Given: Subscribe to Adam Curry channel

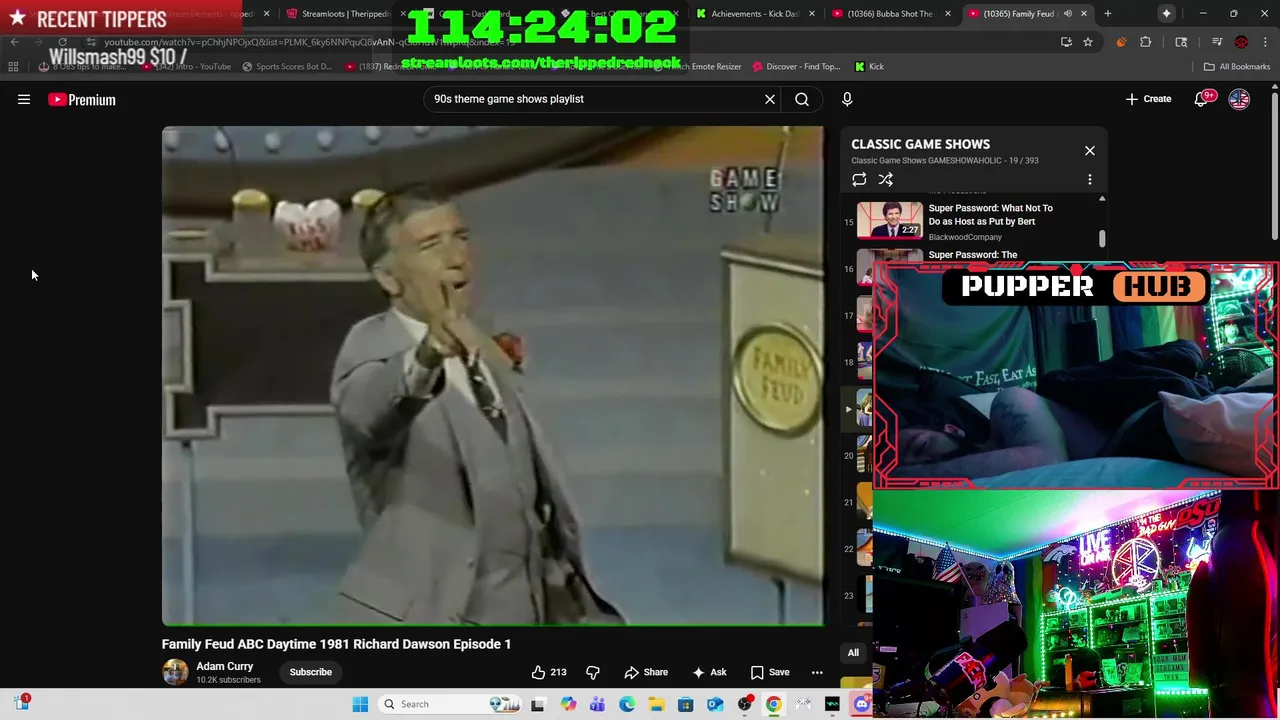Looking at the screenshot, I should pyautogui.click(x=311, y=672).
